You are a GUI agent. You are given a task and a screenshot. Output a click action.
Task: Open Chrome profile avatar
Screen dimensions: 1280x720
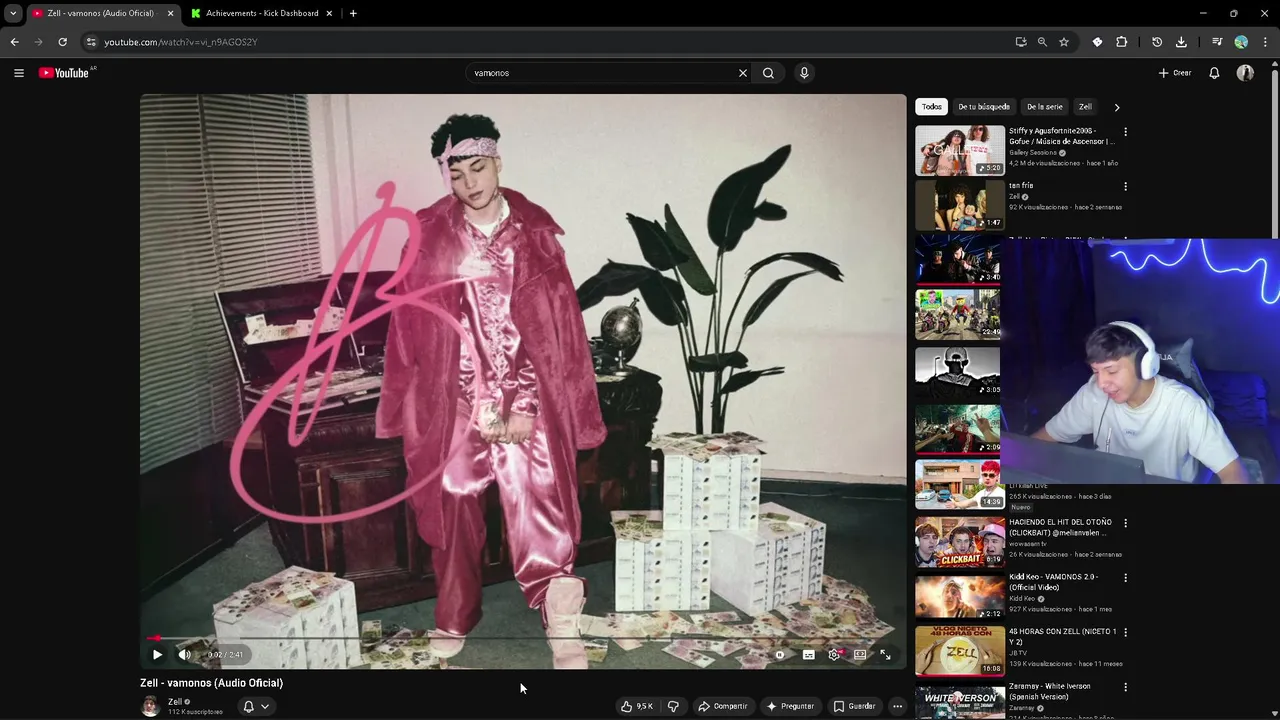pos(1241,42)
